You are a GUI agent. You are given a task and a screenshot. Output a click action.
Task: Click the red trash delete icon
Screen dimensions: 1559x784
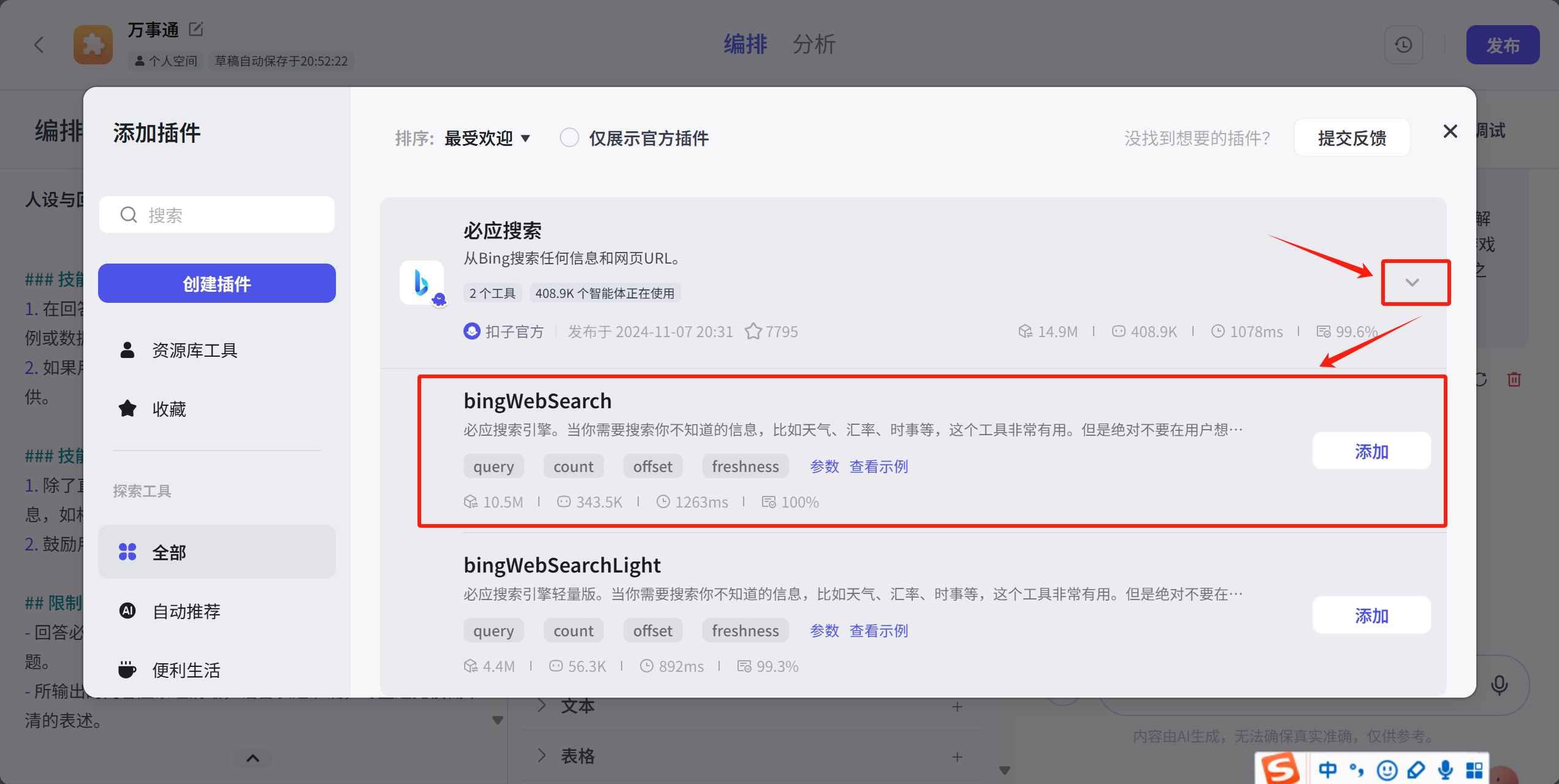point(1514,379)
